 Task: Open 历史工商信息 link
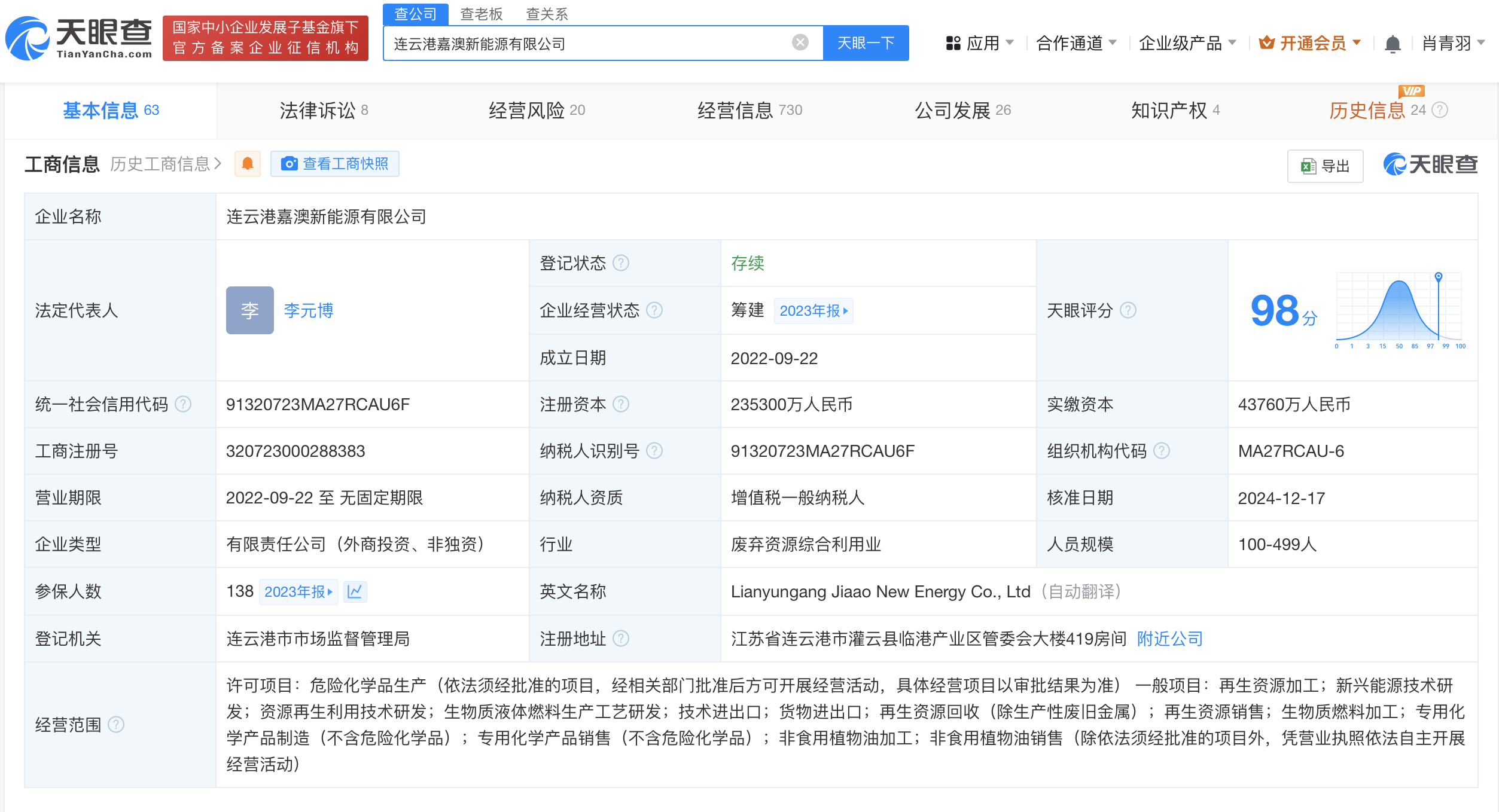click(166, 164)
